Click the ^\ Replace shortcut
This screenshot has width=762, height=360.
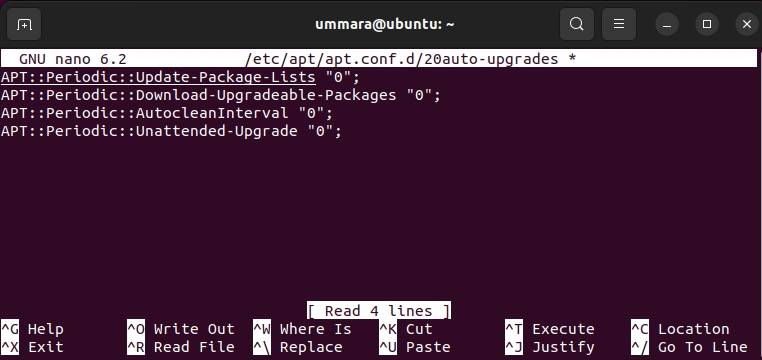298,347
